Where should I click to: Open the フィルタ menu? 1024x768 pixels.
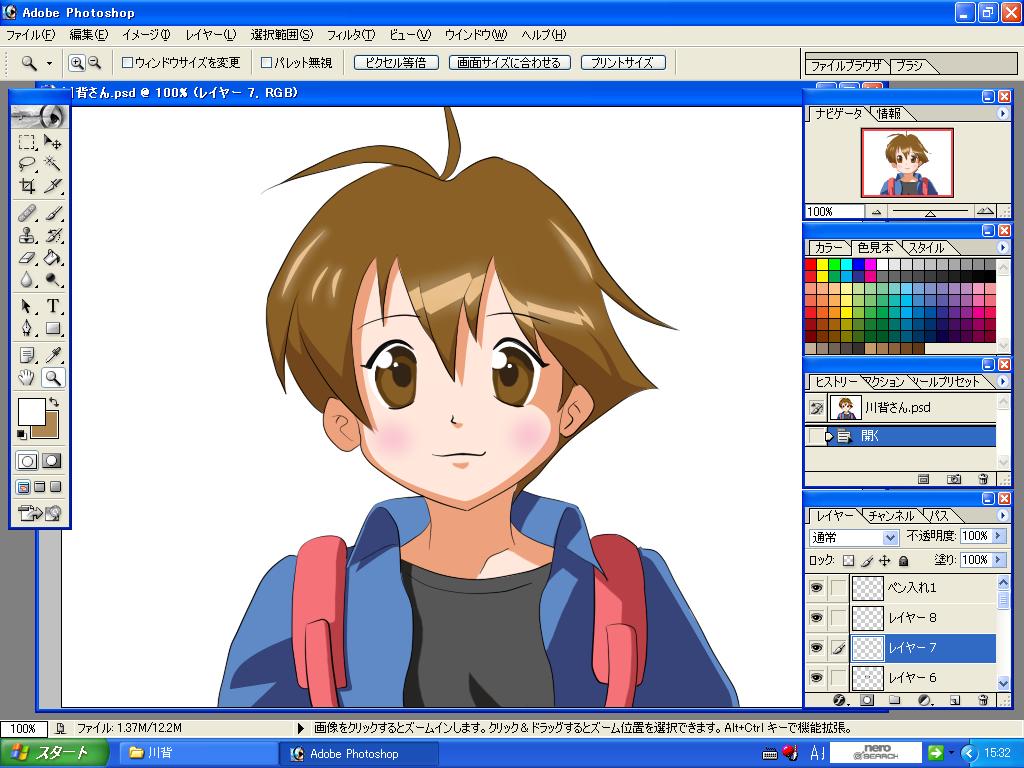351,35
